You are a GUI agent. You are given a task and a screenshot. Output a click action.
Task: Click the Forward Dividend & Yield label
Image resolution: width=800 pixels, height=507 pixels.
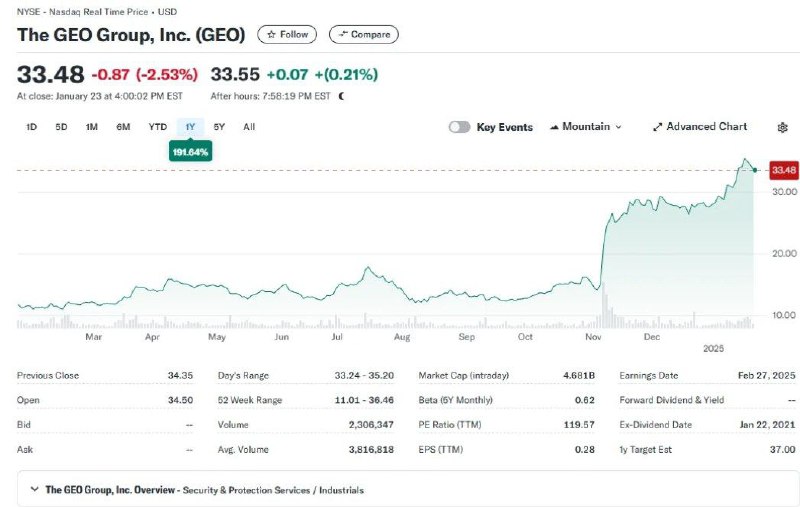(x=671, y=400)
